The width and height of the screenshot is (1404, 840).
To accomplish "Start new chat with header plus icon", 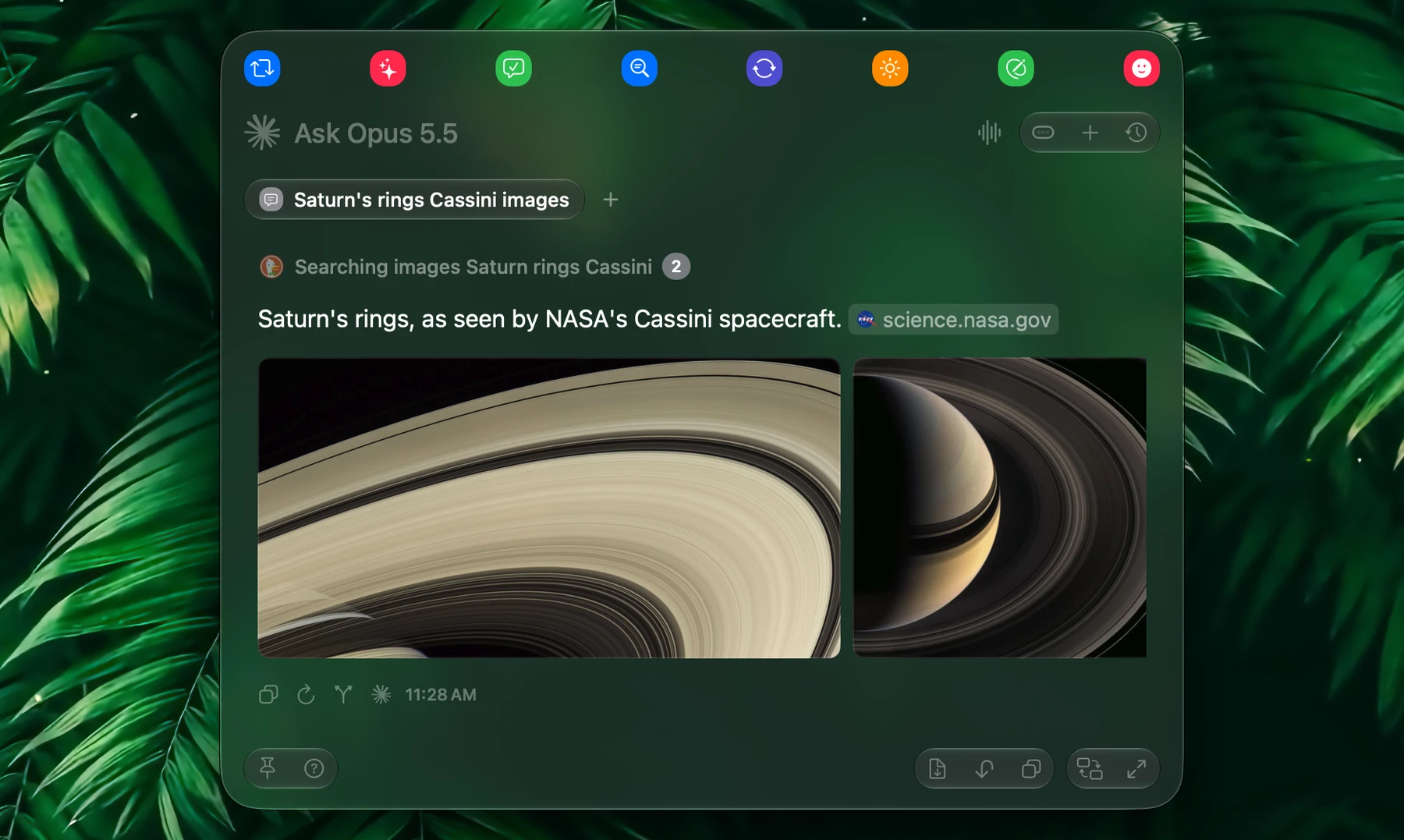I will pyautogui.click(x=1090, y=133).
